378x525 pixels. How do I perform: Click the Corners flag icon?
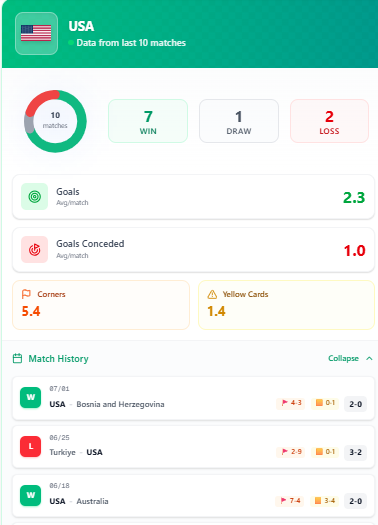click(x=26, y=294)
